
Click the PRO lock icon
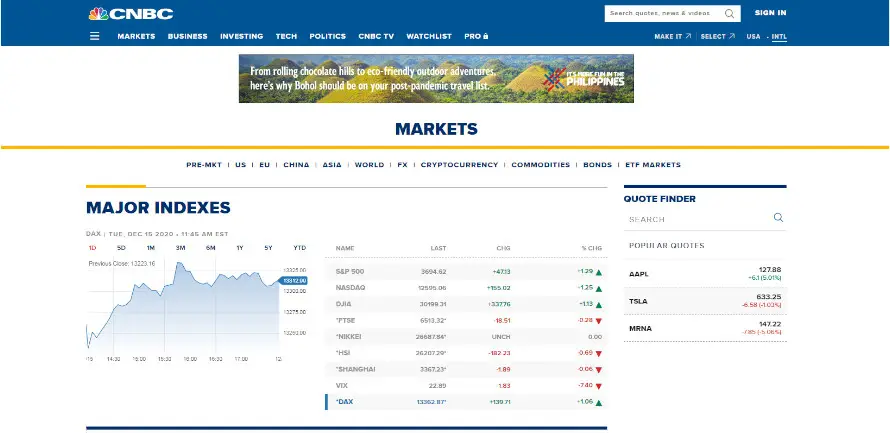pos(485,36)
